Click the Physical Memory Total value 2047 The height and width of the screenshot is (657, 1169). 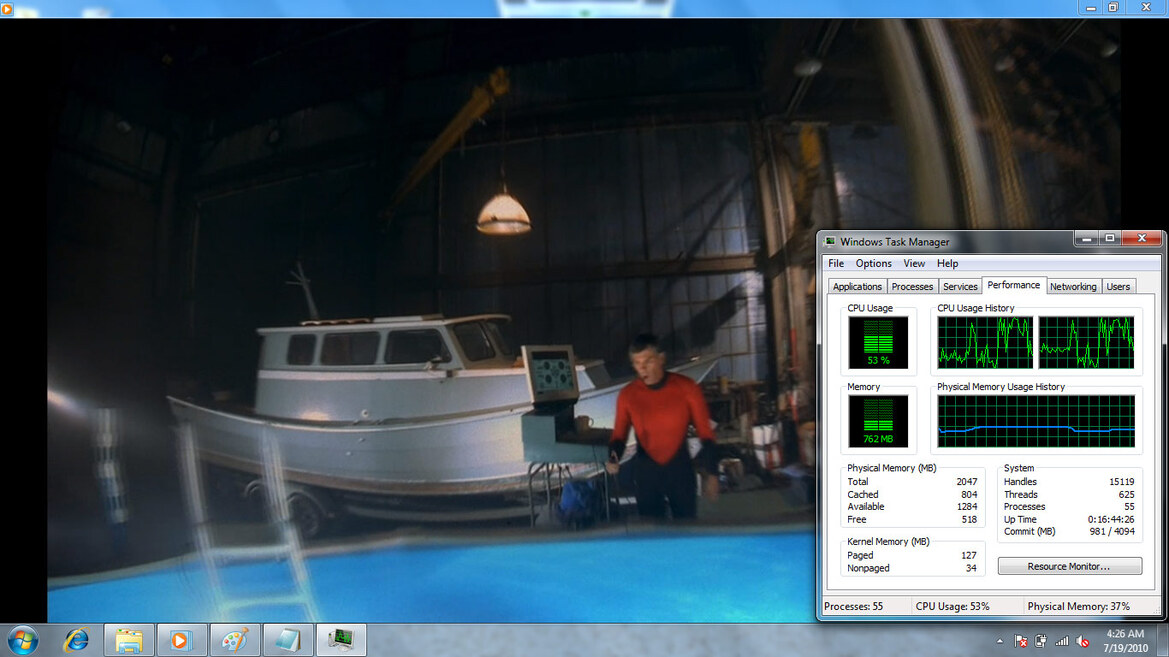[966, 482]
